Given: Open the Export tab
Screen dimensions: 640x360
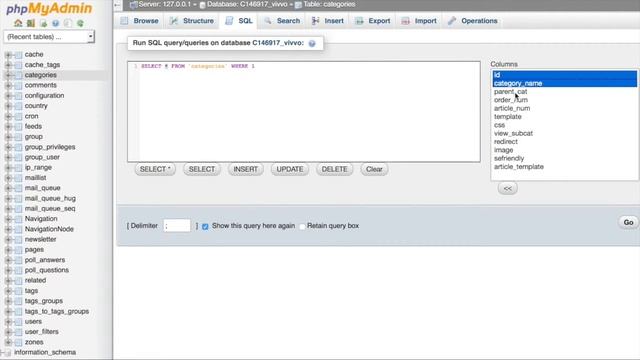Looking at the screenshot, I should click(x=373, y=21).
